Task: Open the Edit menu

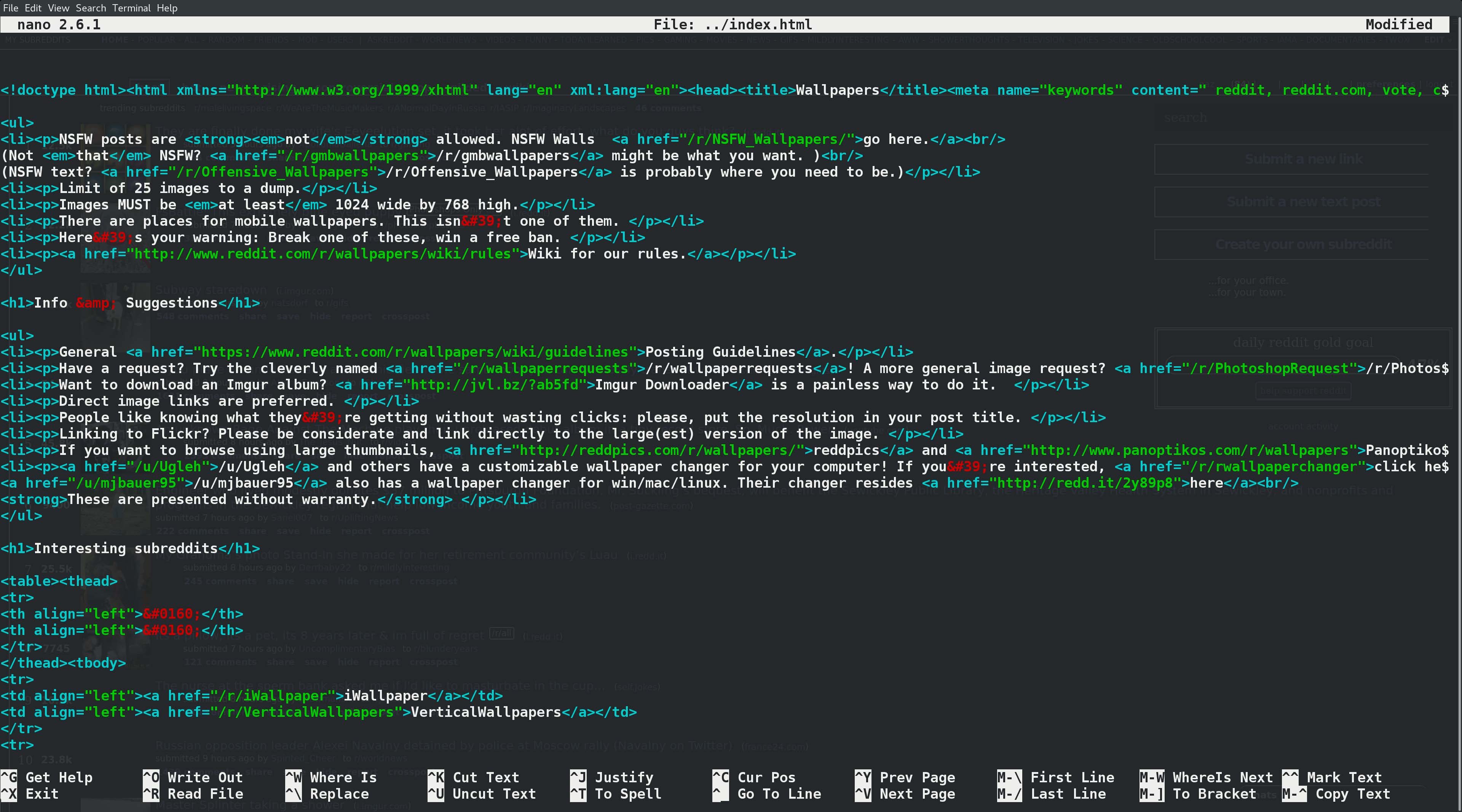Action: click(33, 8)
